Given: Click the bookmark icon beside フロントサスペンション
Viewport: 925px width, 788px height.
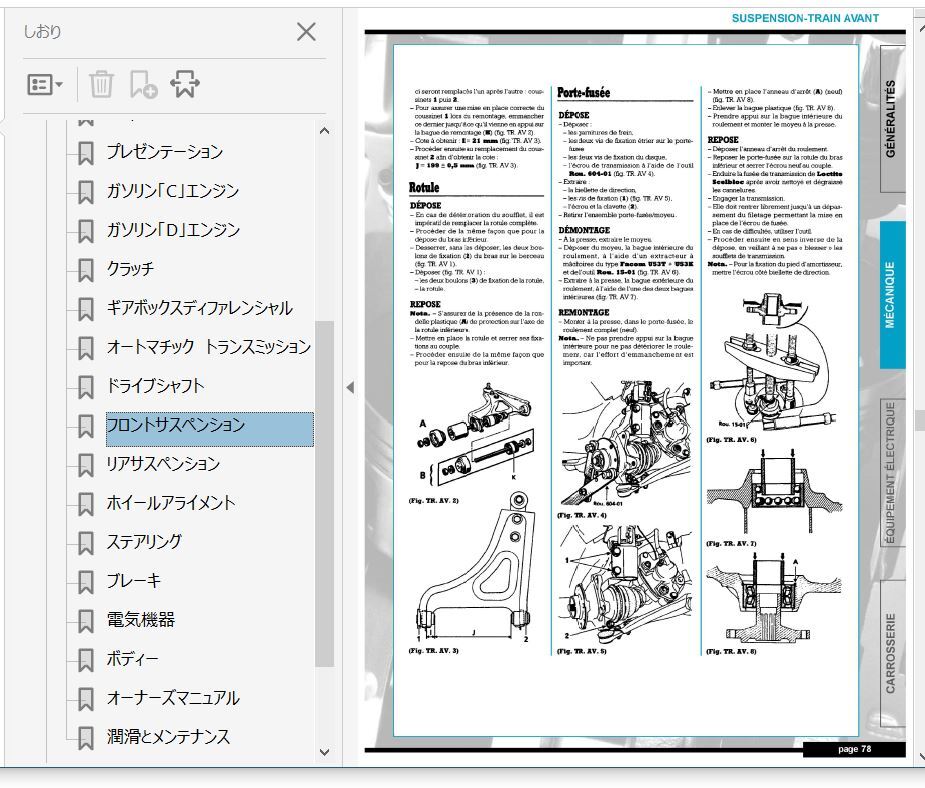Looking at the screenshot, I should pos(86,426).
